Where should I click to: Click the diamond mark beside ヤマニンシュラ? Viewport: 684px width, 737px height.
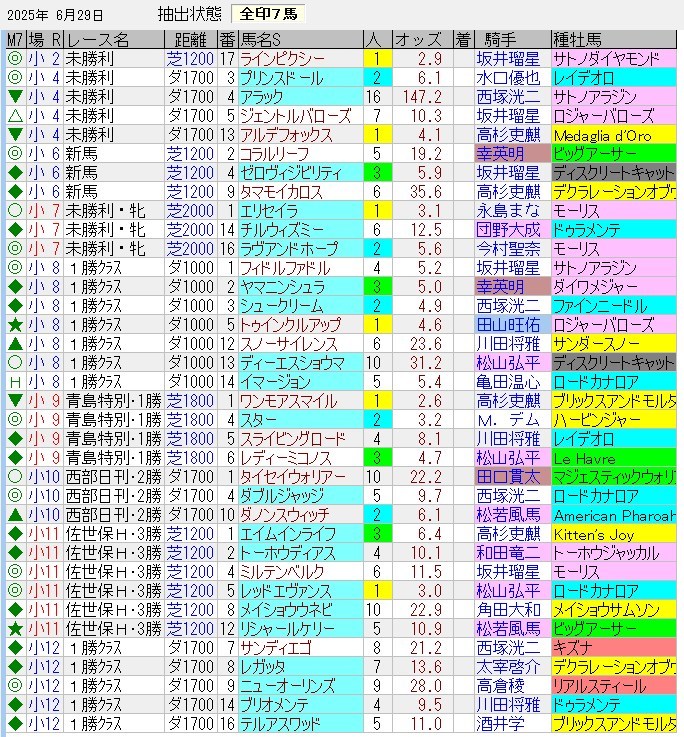pos(16,286)
